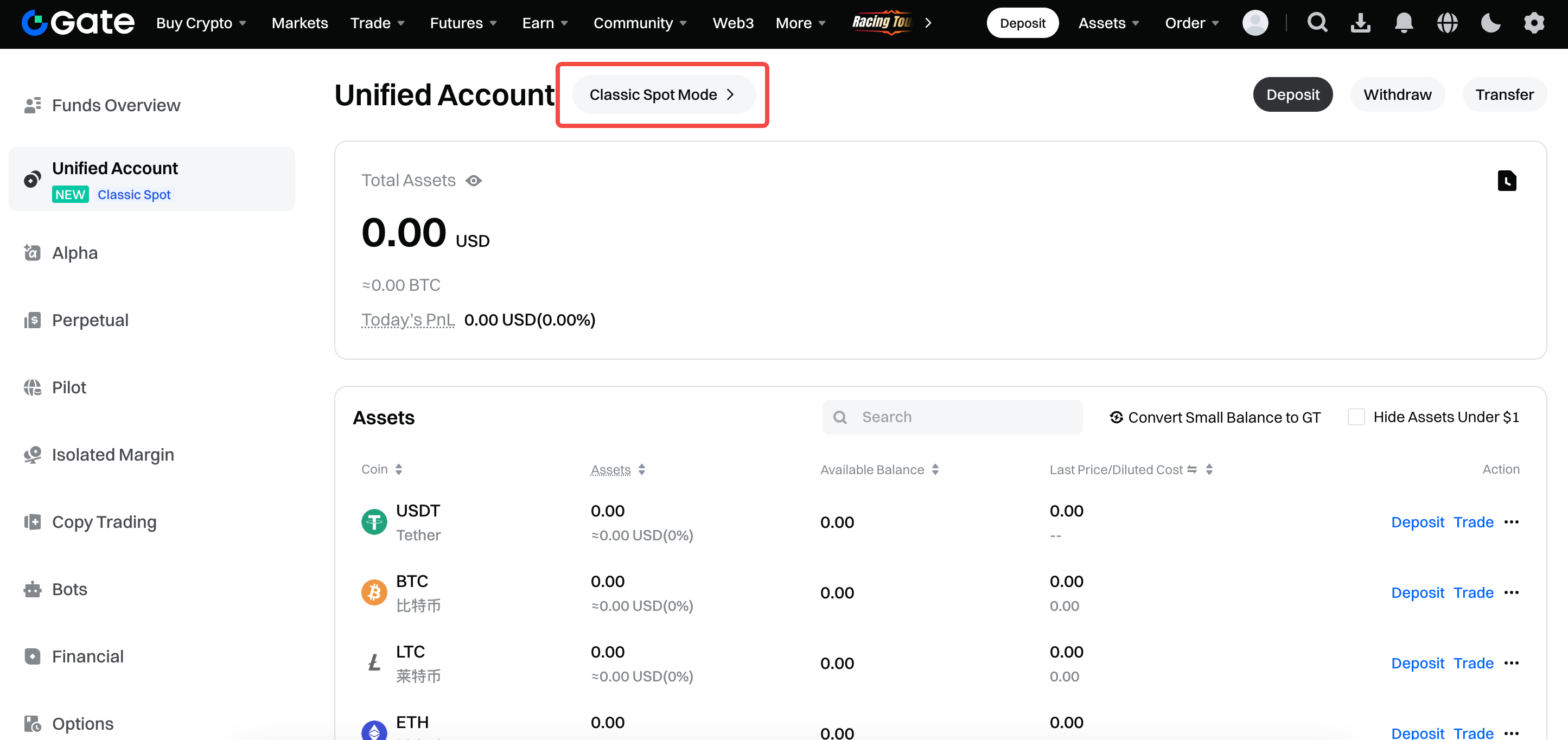This screenshot has width=1568, height=740.
Task: Click the download app icon
Action: pyautogui.click(x=1360, y=23)
